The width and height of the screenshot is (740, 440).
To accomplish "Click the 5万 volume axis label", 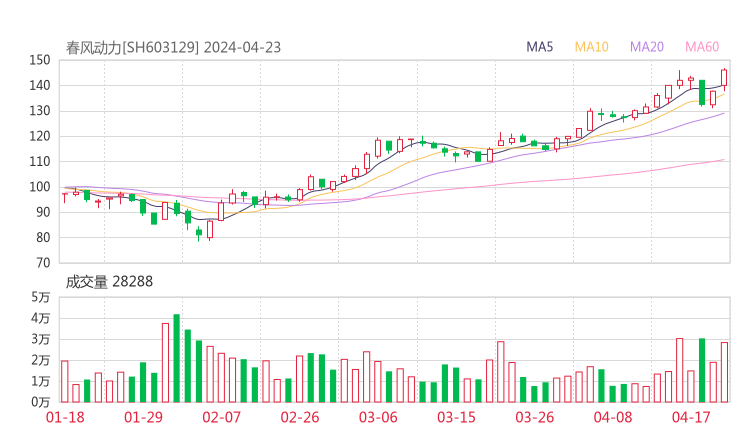I will [41, 297].
